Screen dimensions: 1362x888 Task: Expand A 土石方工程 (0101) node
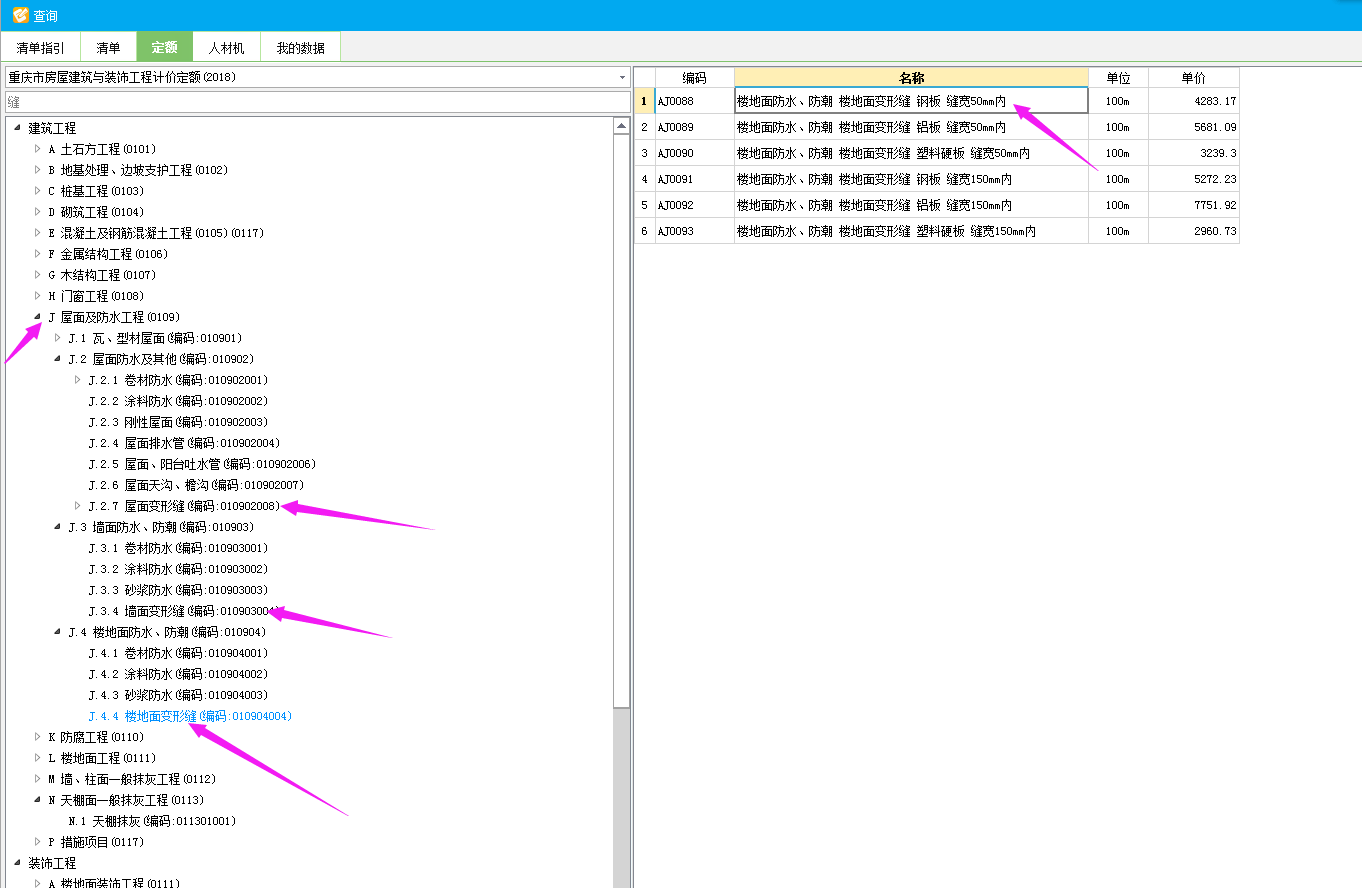click(38, 149)
